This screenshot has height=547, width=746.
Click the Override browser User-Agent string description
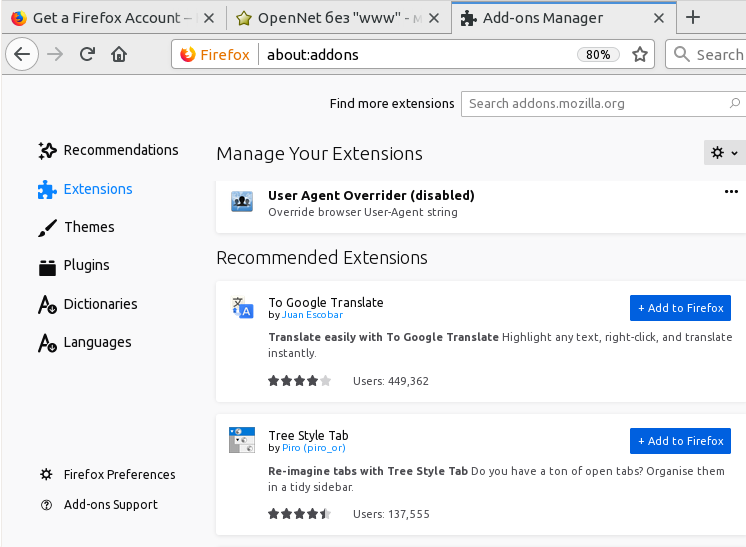pyautogui.click(x=363, y=212)
